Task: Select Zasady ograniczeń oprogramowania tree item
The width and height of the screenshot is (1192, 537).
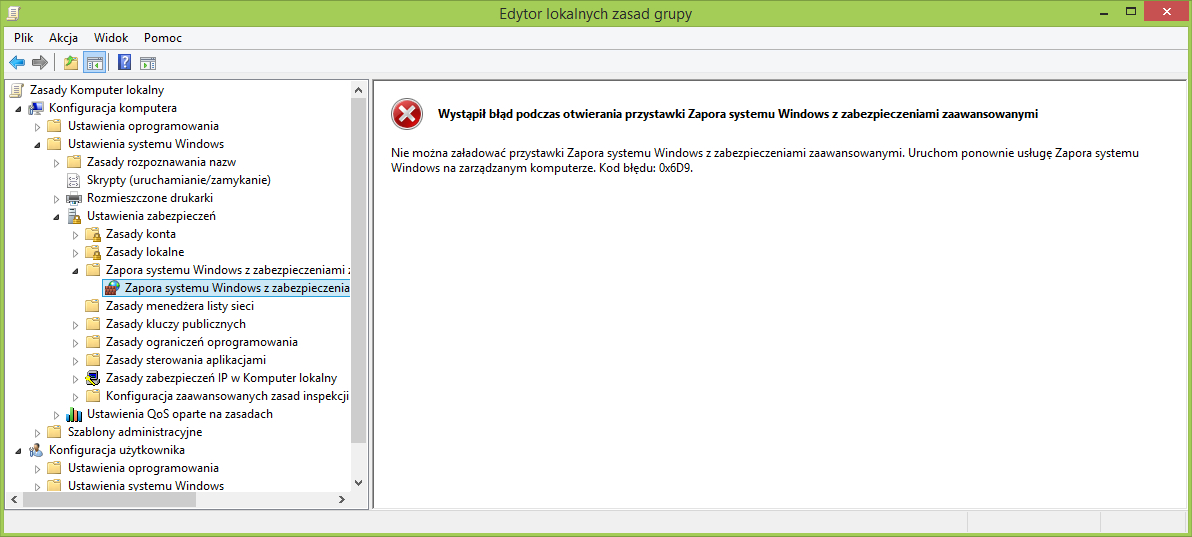Action: click(201, 342)
